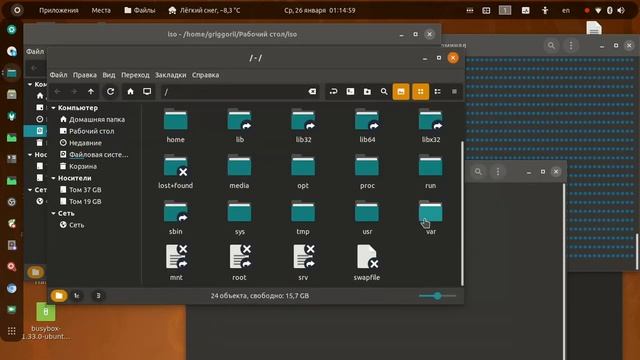Open Рабочий стол in sidebar
This screenshot has height=360, width=640.
pyautogui.click(x=87, y=131)
